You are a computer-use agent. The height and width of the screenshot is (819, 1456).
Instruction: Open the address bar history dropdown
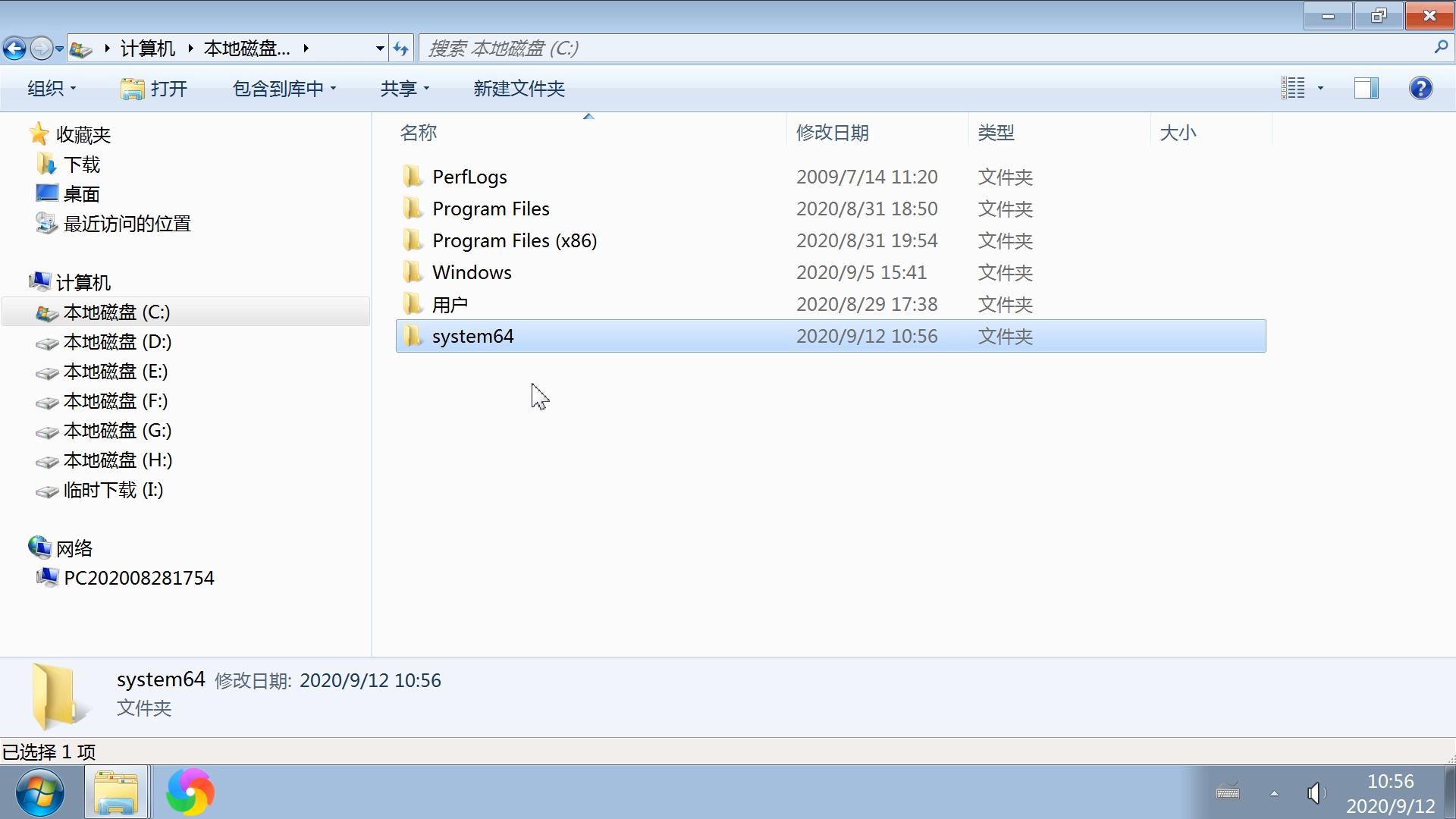click(x=379, y=49)
